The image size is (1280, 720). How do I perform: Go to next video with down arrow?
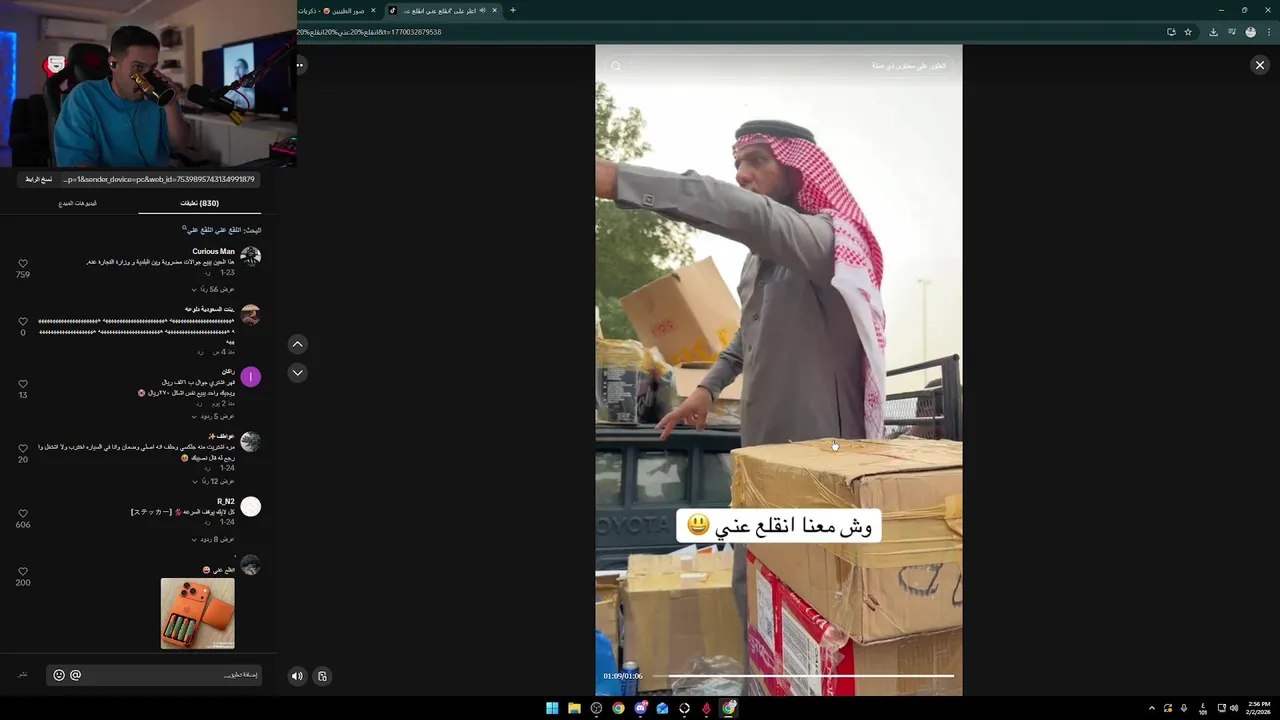[297, 373]
